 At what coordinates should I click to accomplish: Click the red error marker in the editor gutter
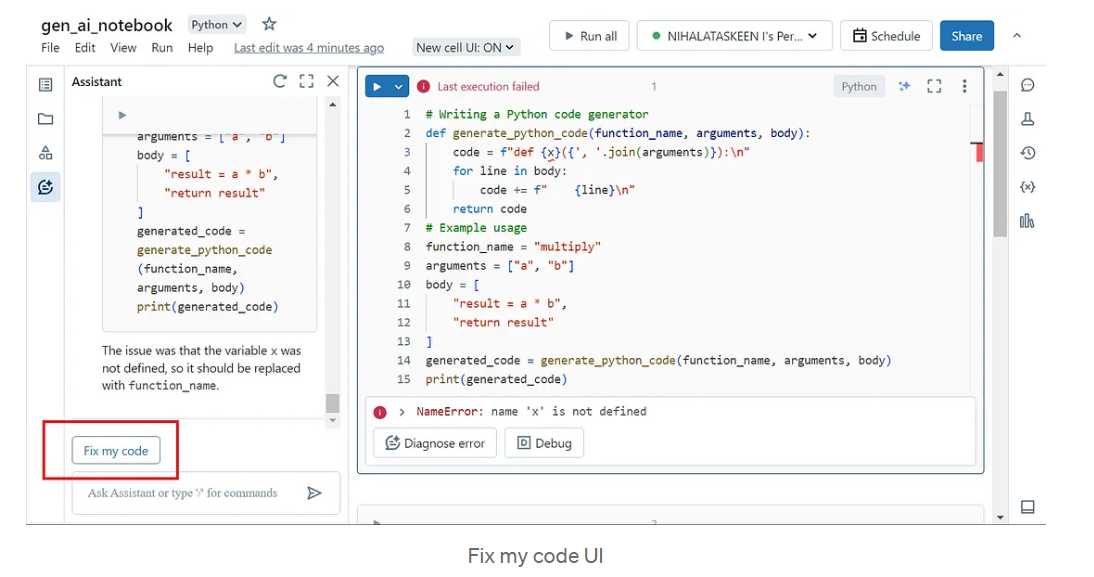tap(978, 151)
